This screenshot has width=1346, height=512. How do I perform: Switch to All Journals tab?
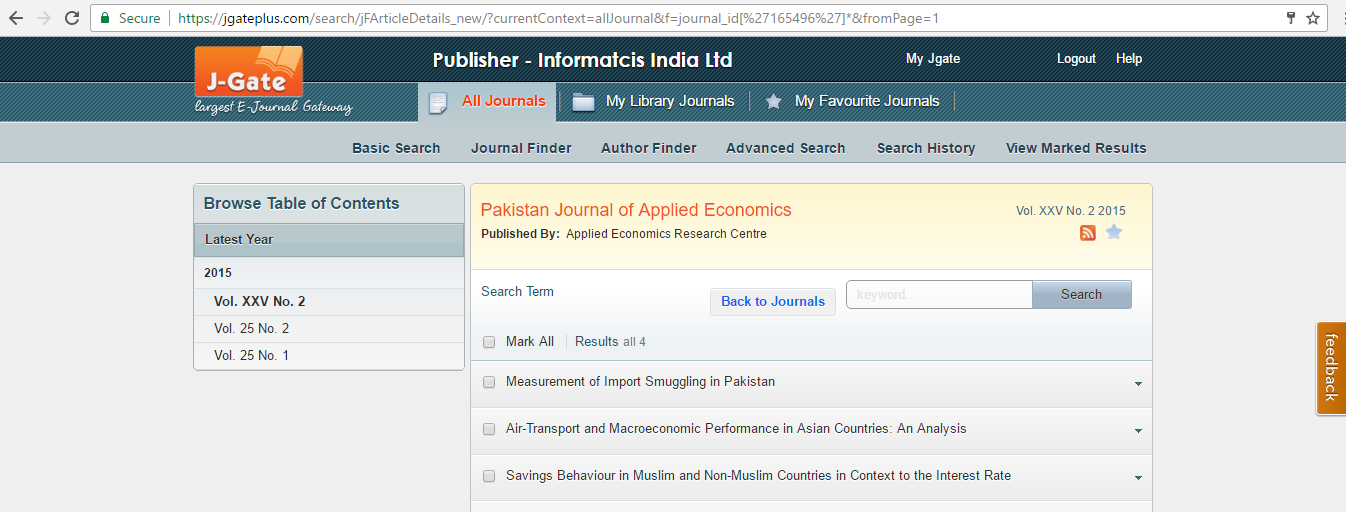point(486,102)
